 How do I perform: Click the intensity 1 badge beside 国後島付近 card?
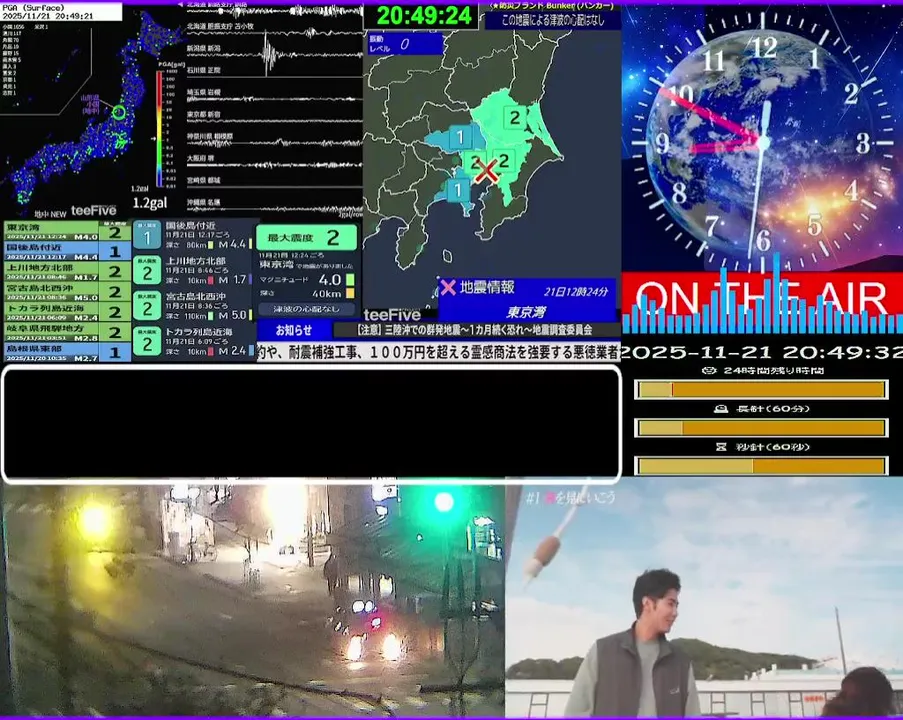click(147, 236)
